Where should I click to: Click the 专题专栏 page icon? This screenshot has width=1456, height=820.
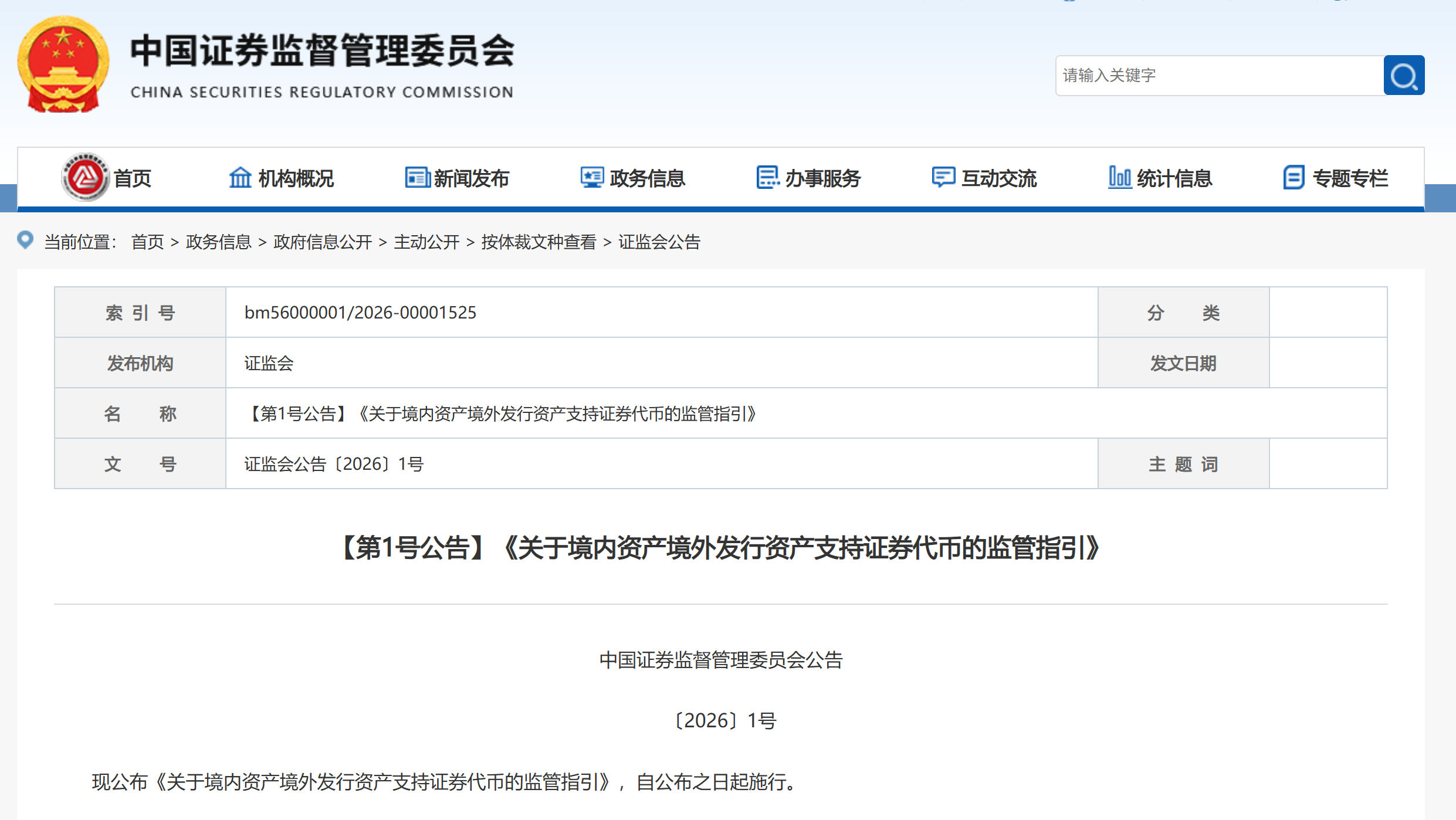(1294, 177)
